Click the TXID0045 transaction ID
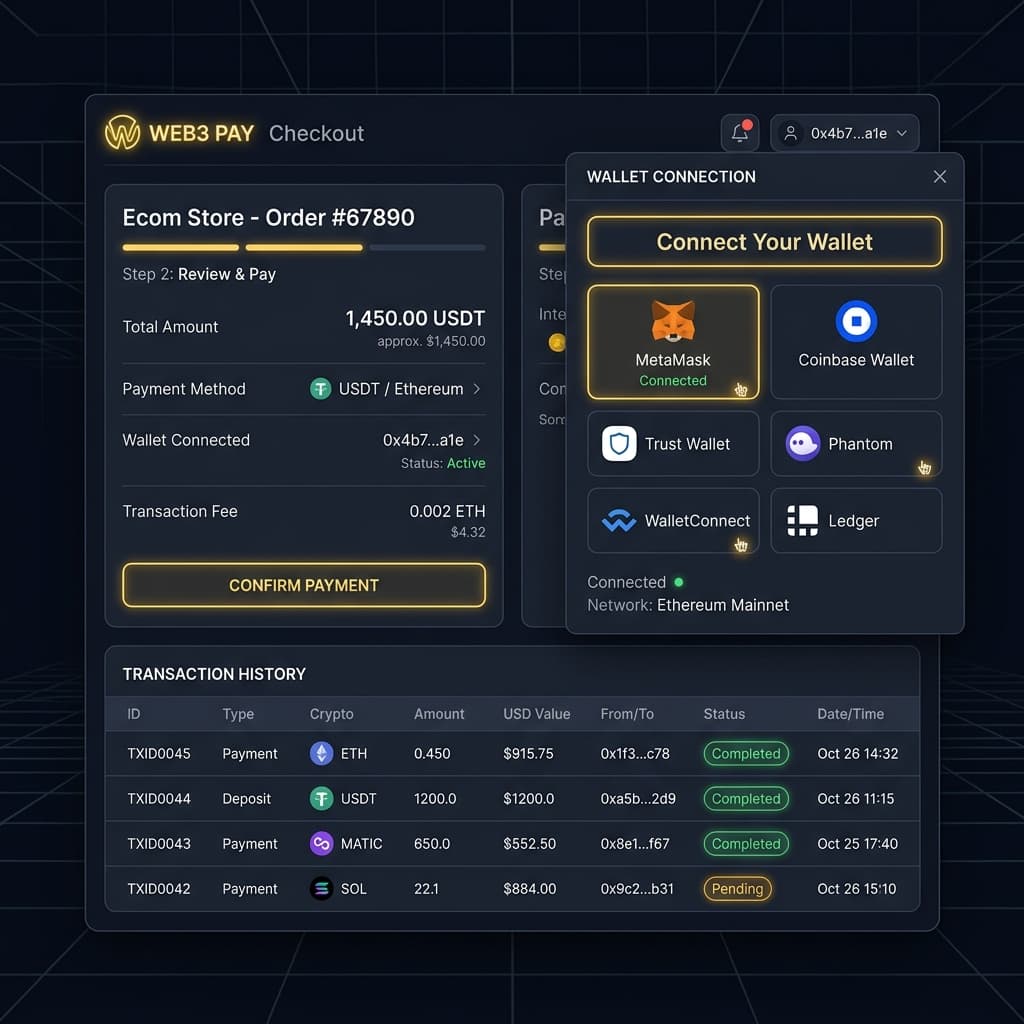This screenshot has height=1024, width=1024. click(x=159, y=753)
